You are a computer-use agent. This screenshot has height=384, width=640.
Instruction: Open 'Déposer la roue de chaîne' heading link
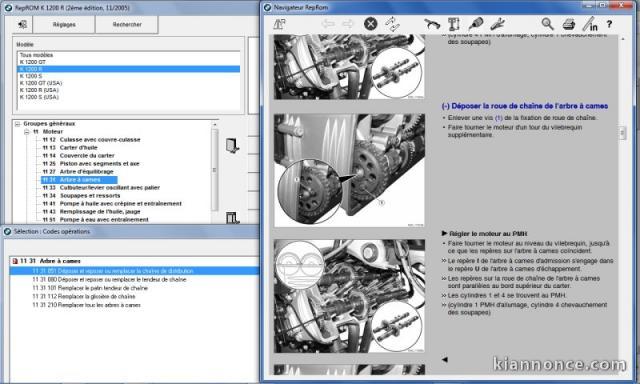point(525,106)
